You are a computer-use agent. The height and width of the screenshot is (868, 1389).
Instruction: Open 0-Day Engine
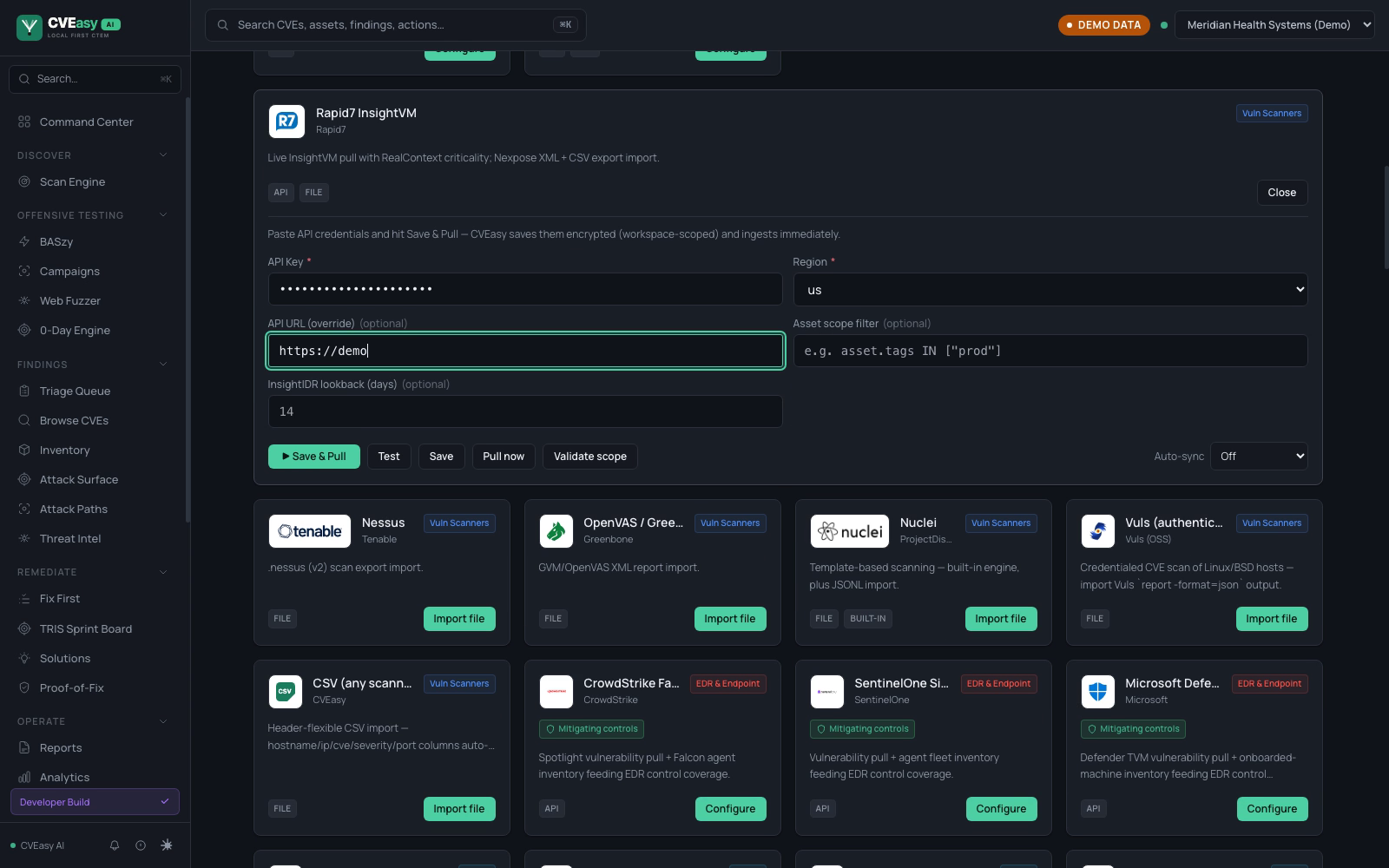(x=75, y=330)
